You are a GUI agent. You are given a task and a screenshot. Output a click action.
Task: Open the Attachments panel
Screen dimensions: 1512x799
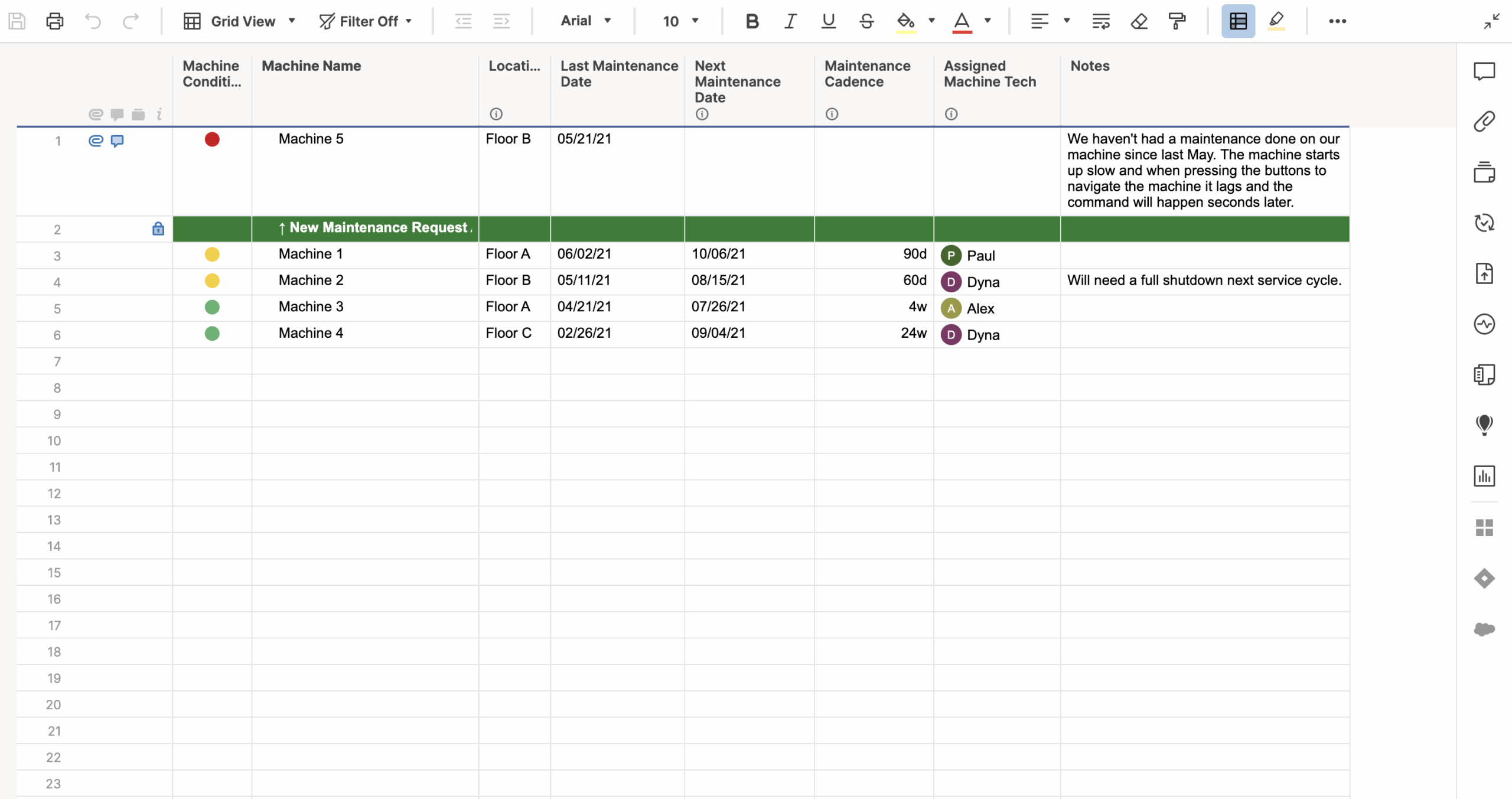(1484, 122)
